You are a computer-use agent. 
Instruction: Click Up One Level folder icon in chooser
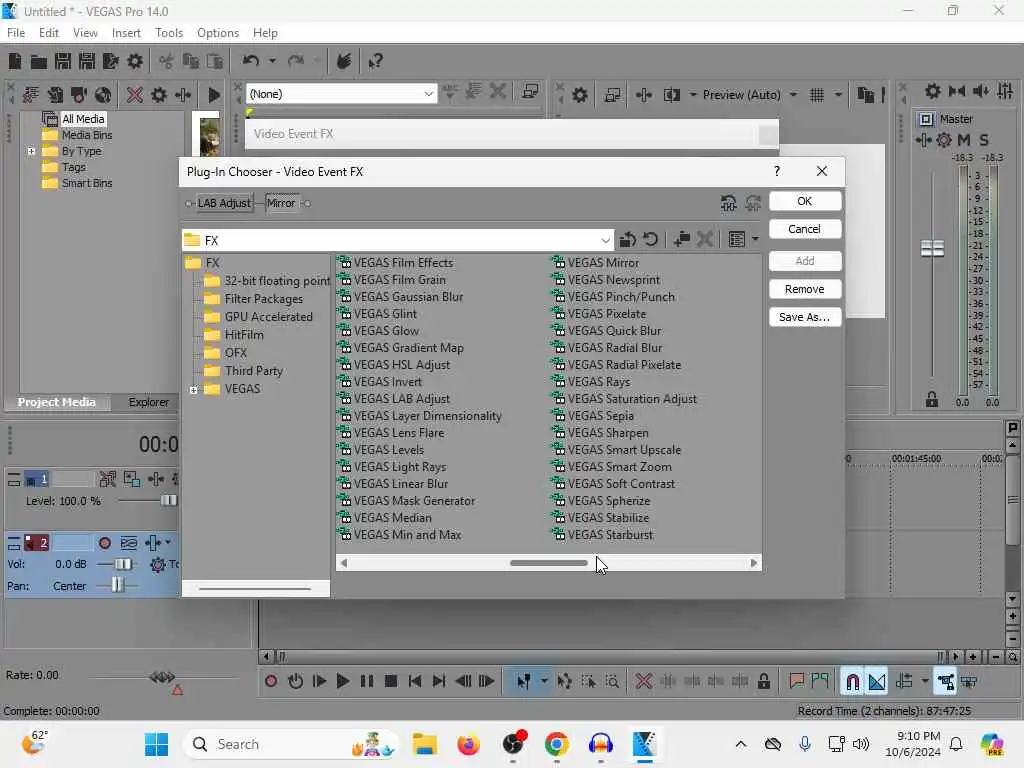pyautogui.click(x=628, y=240)
